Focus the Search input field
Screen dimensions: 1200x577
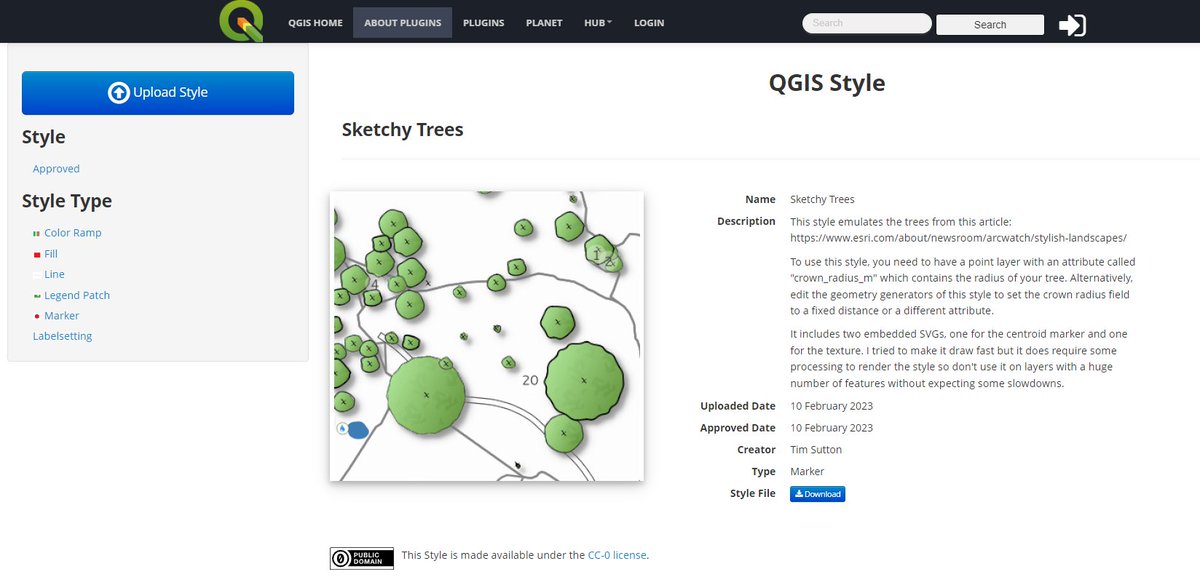(867, 23)
